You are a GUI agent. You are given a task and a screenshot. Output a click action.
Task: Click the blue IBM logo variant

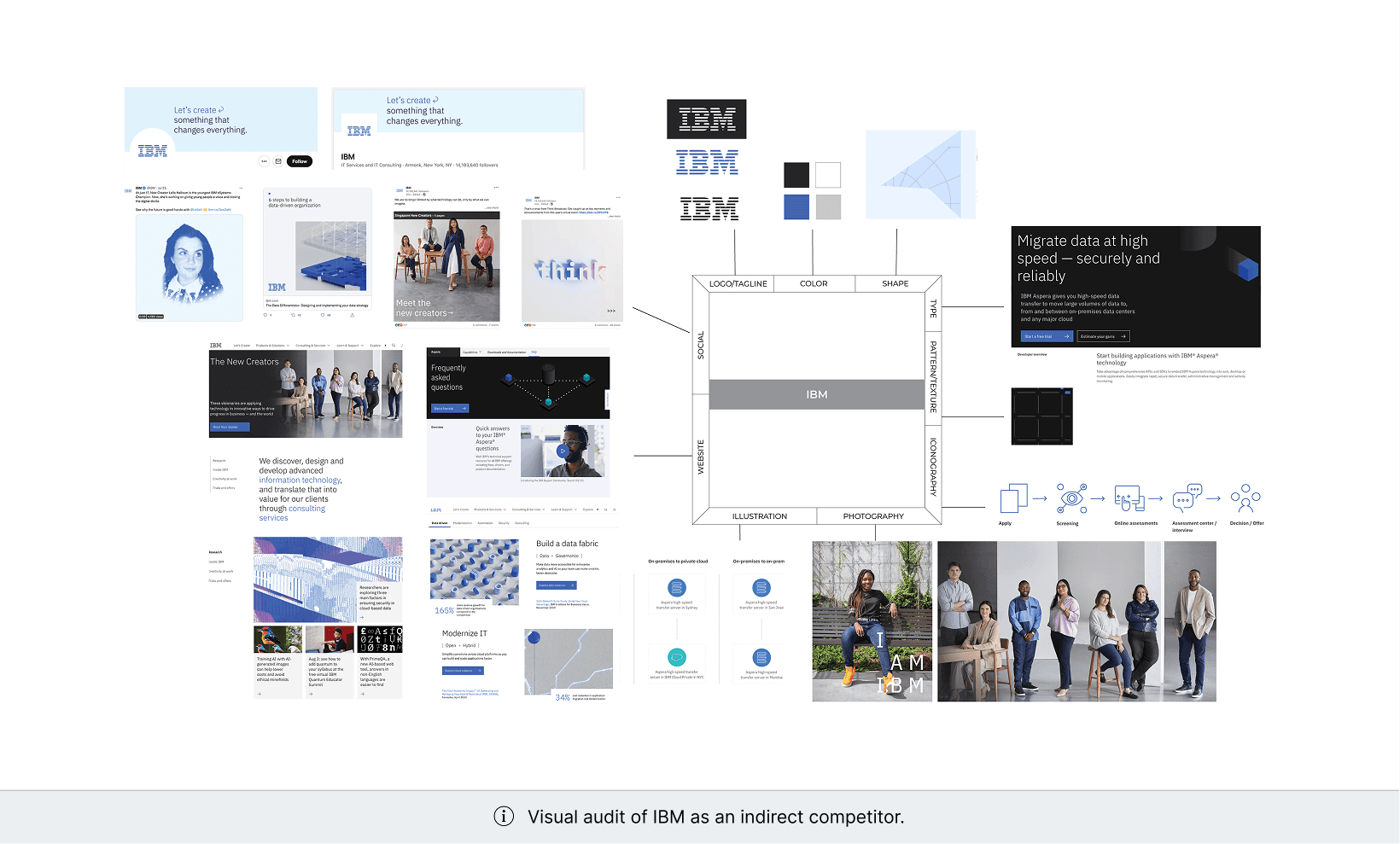[707, 162]
